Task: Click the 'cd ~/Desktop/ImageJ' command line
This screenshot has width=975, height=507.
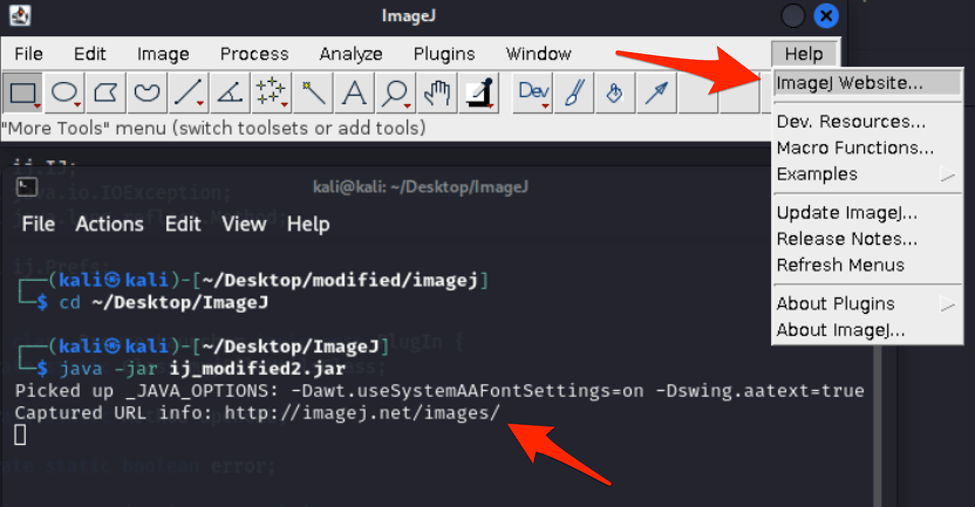Action: 164,302
